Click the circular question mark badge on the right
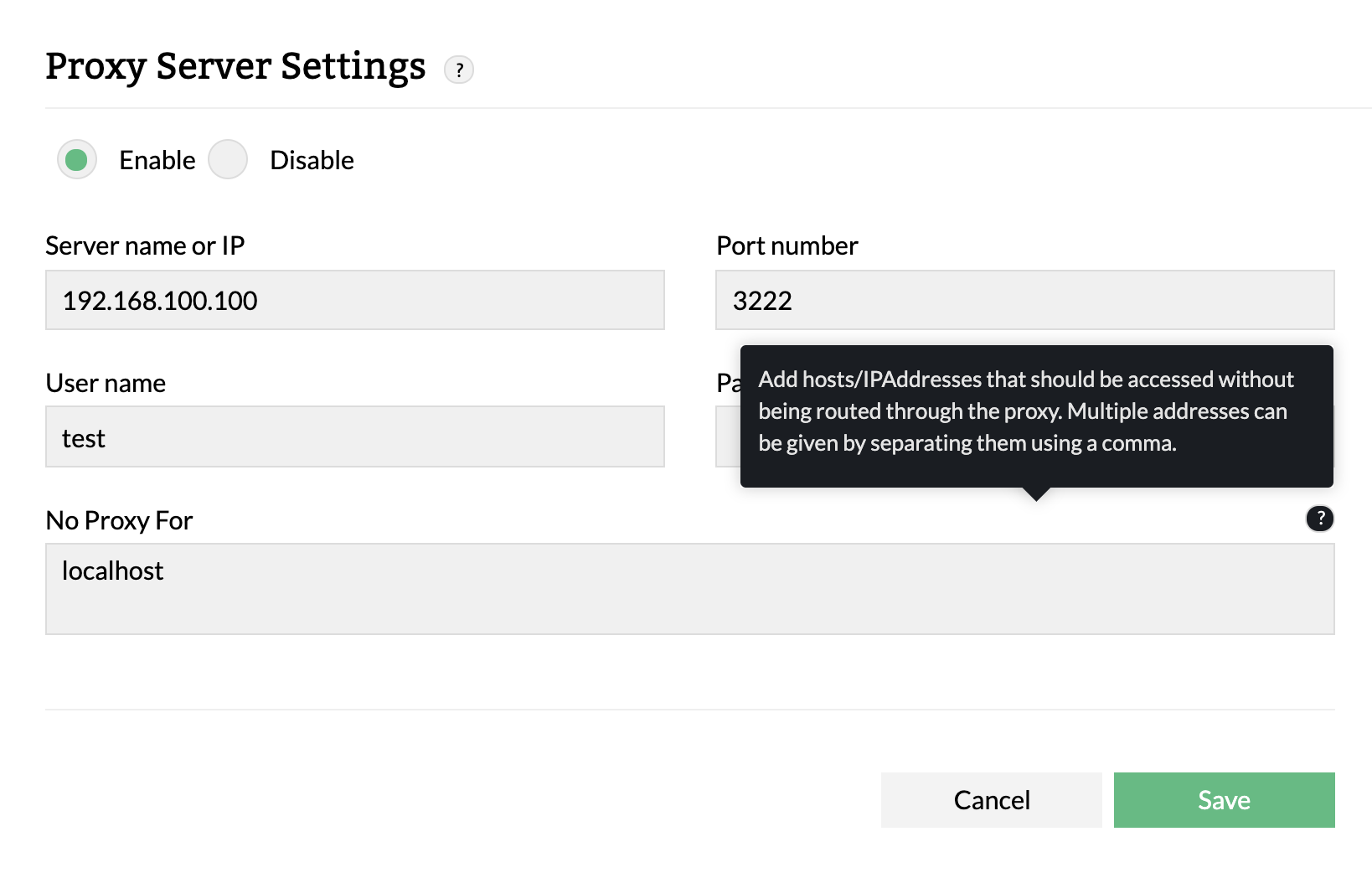The height and width of the screenshot is (878, 1372). point(1320,519)
